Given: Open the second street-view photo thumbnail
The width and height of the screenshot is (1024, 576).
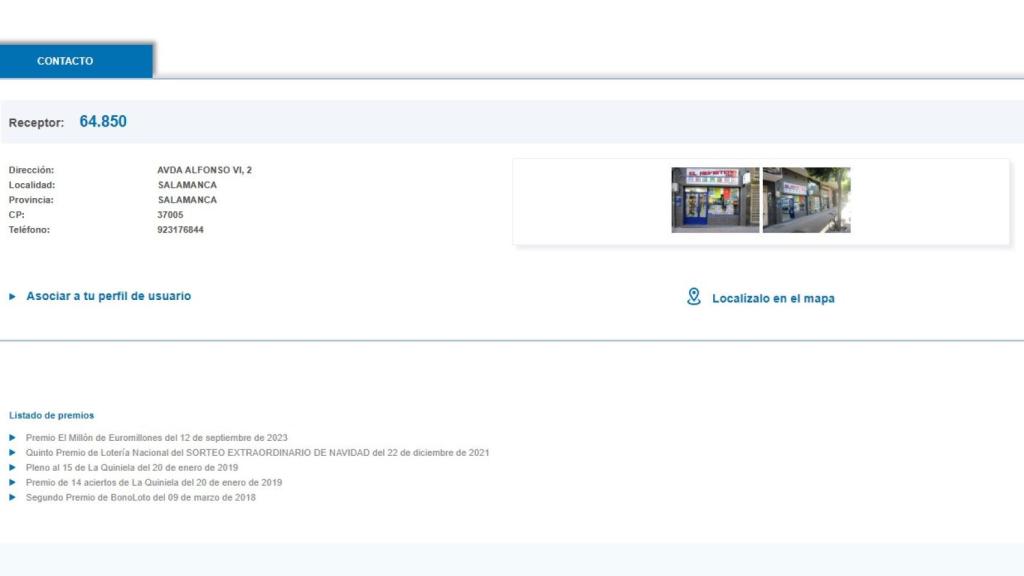Looking at the screenshot, I should pos(807,200).
